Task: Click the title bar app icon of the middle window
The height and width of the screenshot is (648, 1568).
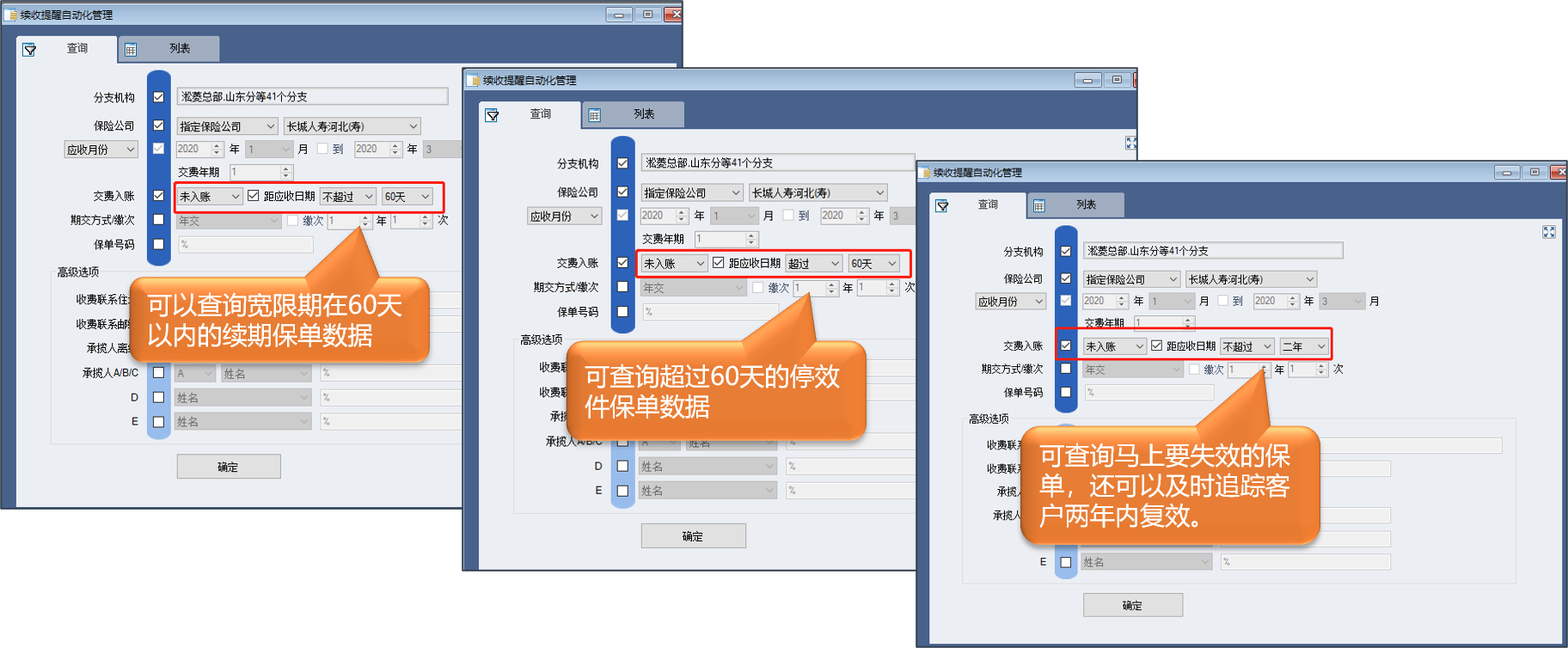Action: 473,81
